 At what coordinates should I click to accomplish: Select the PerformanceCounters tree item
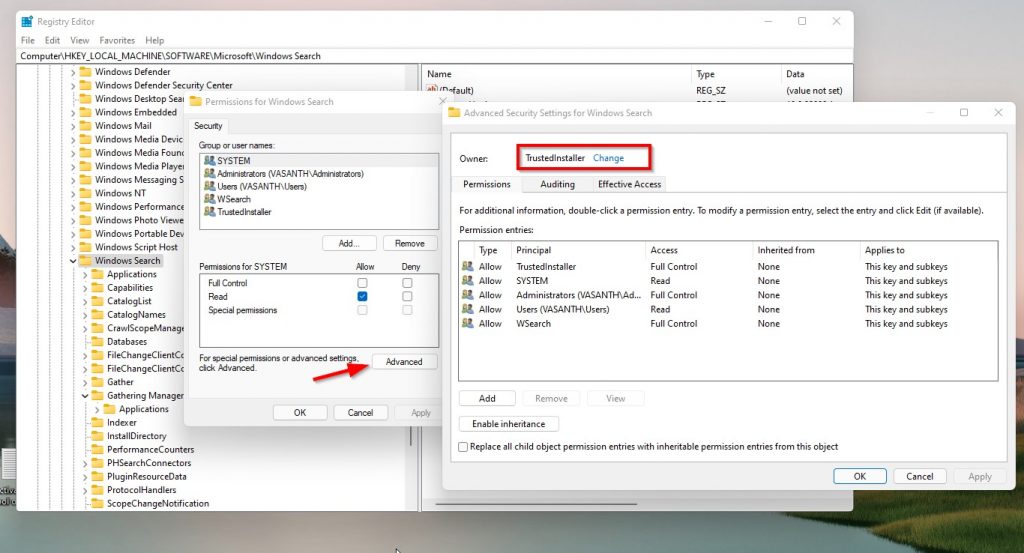pos(150,449)
